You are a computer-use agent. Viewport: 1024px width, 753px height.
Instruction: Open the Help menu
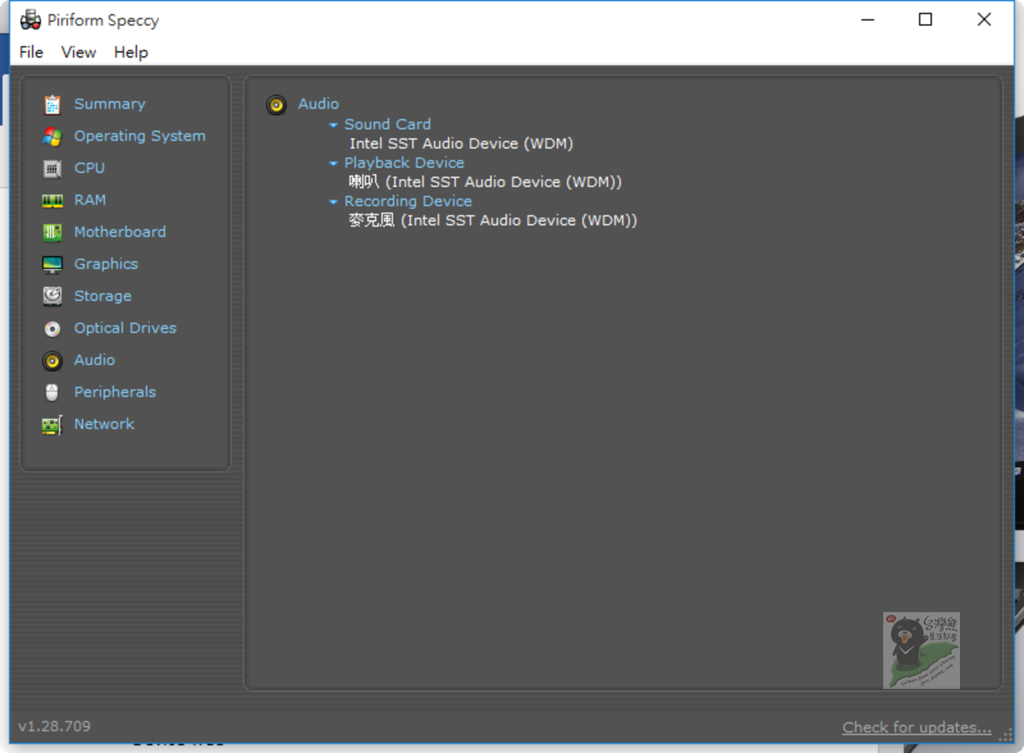(131, 52)
